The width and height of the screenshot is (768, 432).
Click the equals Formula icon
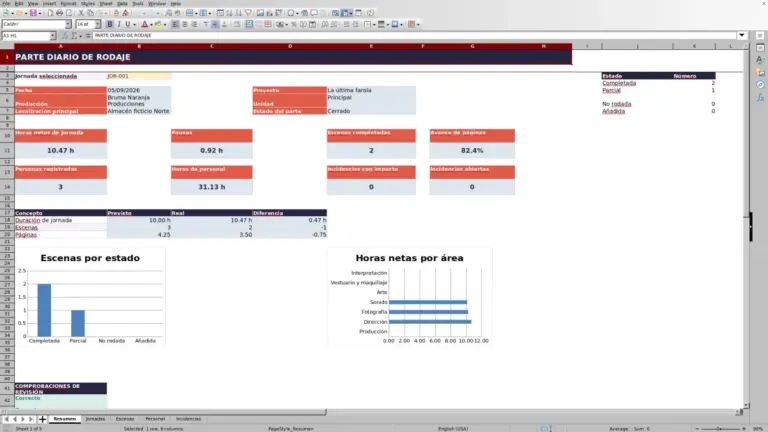pos(88,35)
